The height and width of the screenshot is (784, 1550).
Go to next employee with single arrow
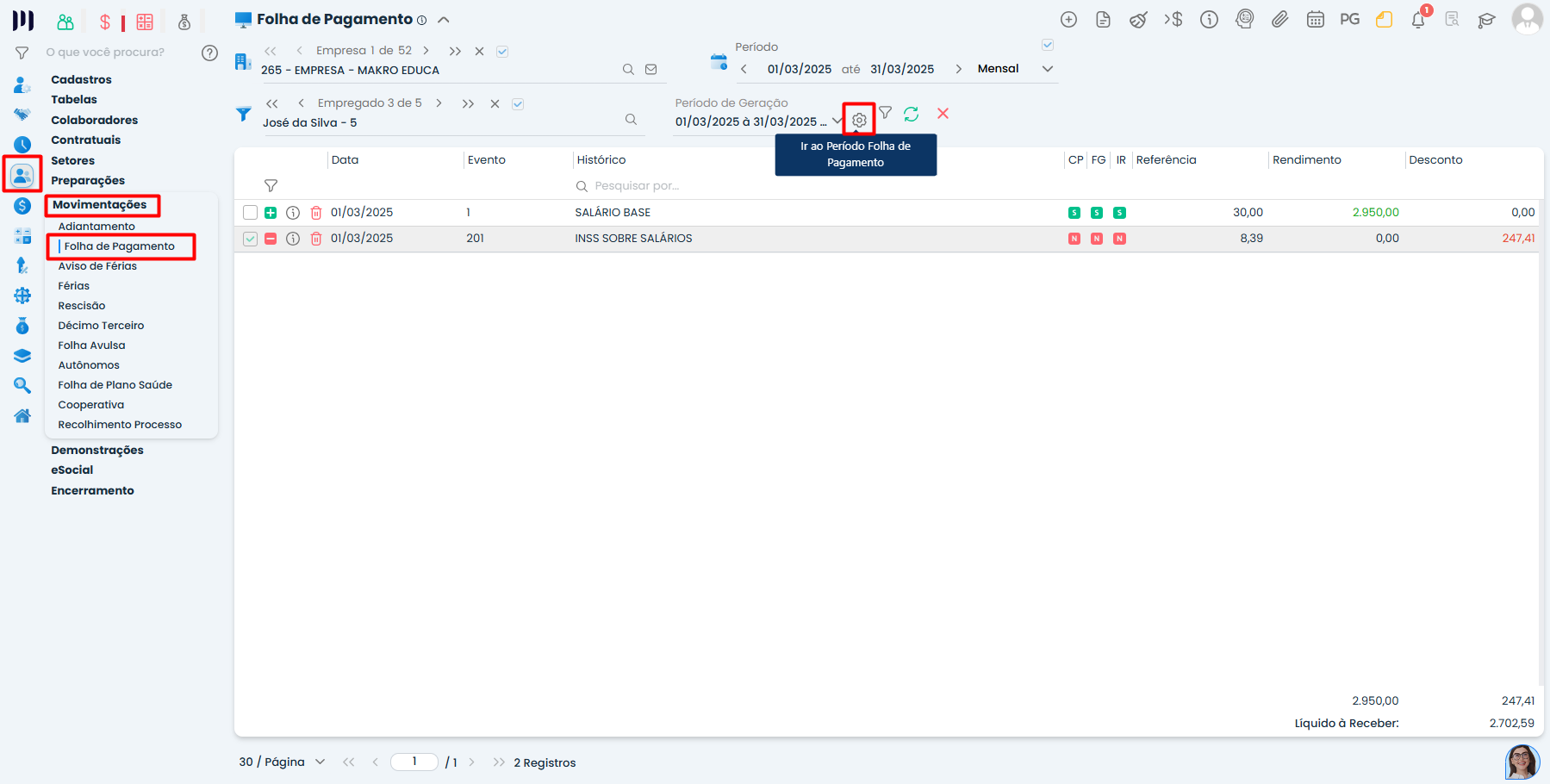pyautogui.click(x=439, y=103)
